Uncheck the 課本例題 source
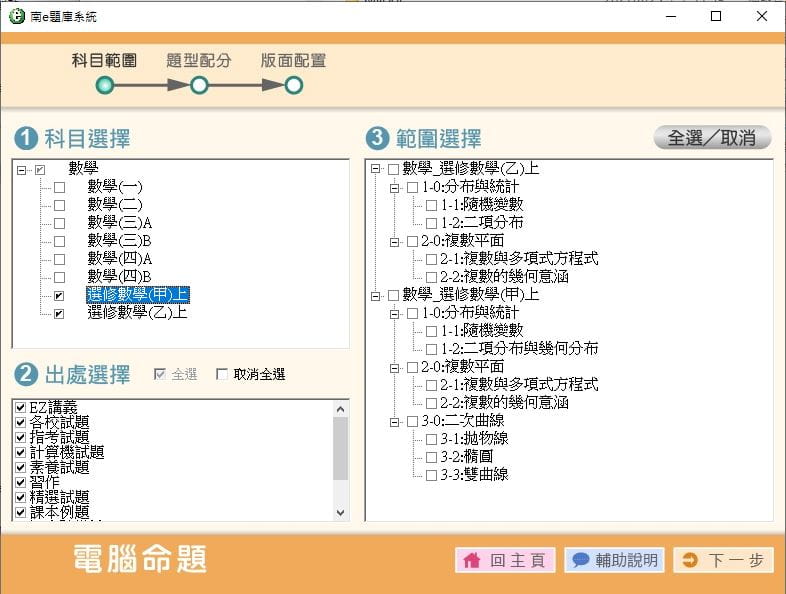This screenshot has width=786, height=594. 21,512
